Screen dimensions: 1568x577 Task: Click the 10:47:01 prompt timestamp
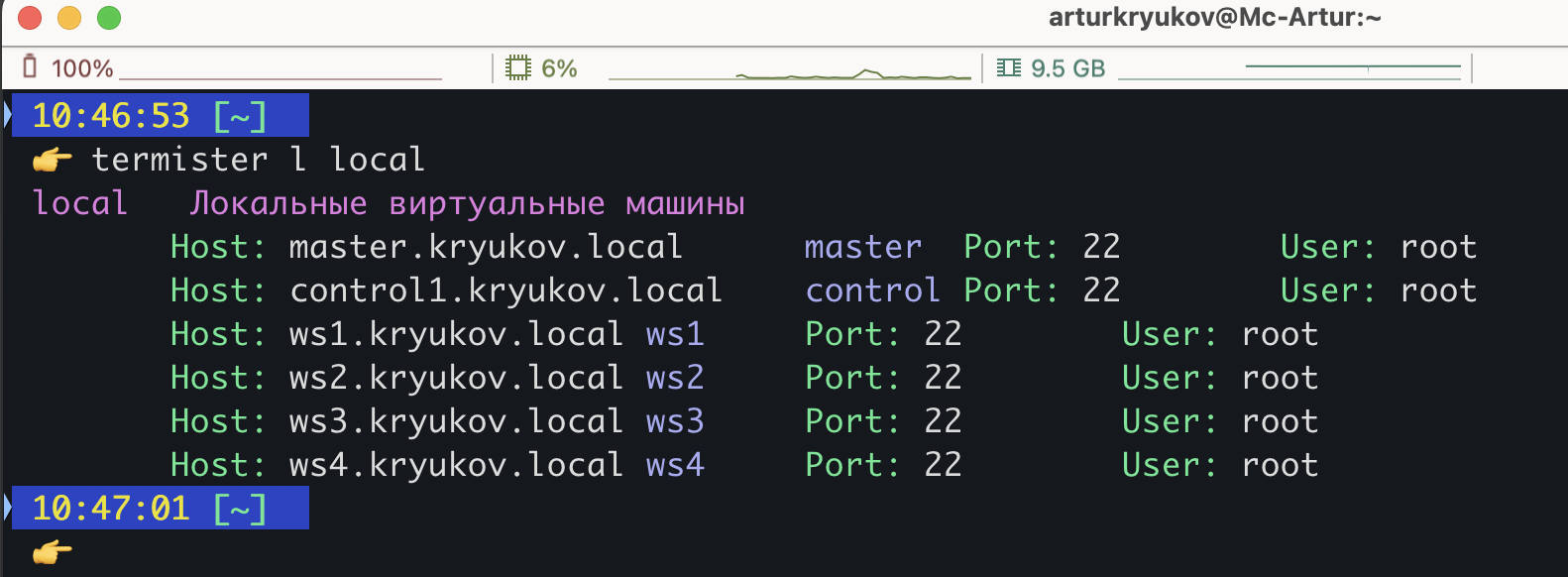110,509
